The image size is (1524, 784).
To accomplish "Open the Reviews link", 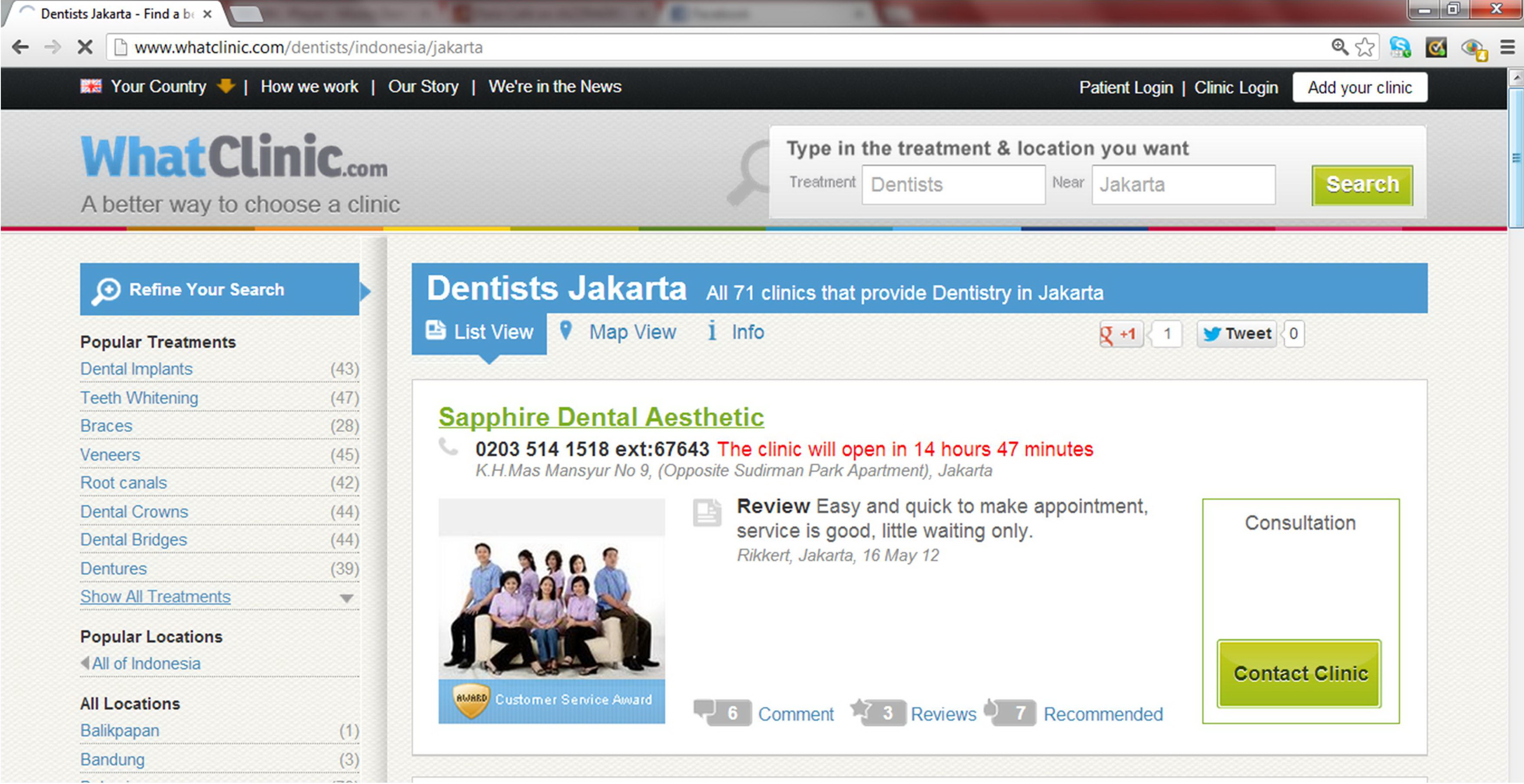I will [943, 714].
